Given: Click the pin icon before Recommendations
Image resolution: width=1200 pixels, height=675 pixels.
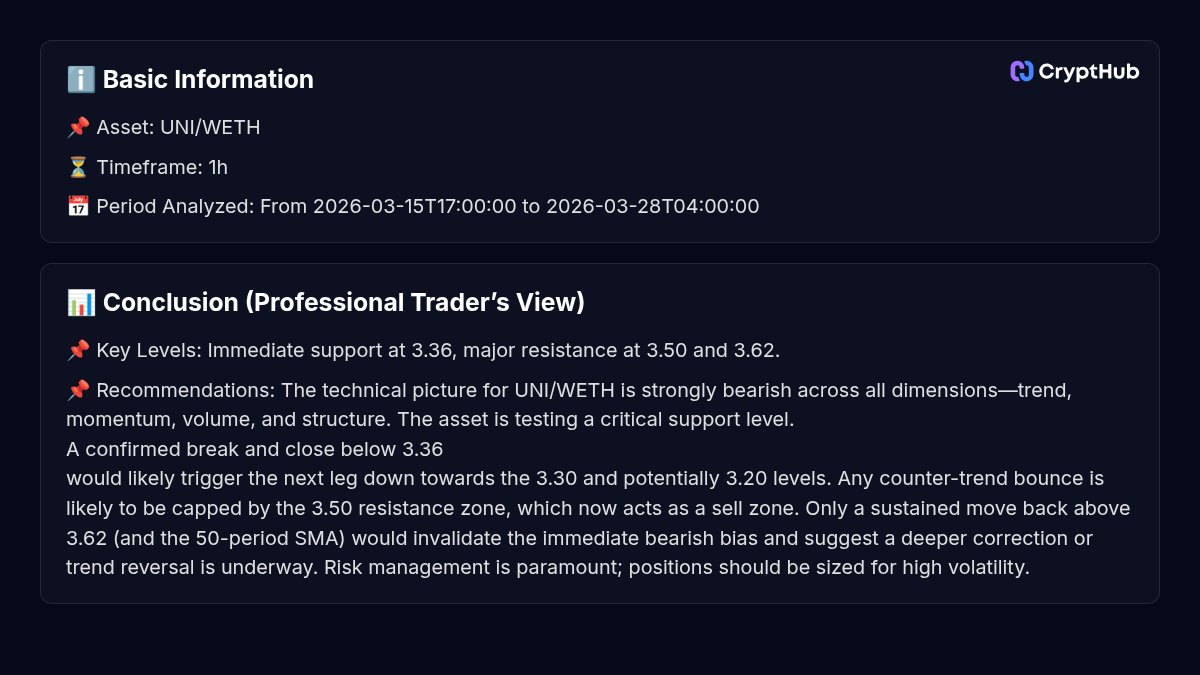Looking at the screenshot, I should pyautogui.click(x=78, y=390).
